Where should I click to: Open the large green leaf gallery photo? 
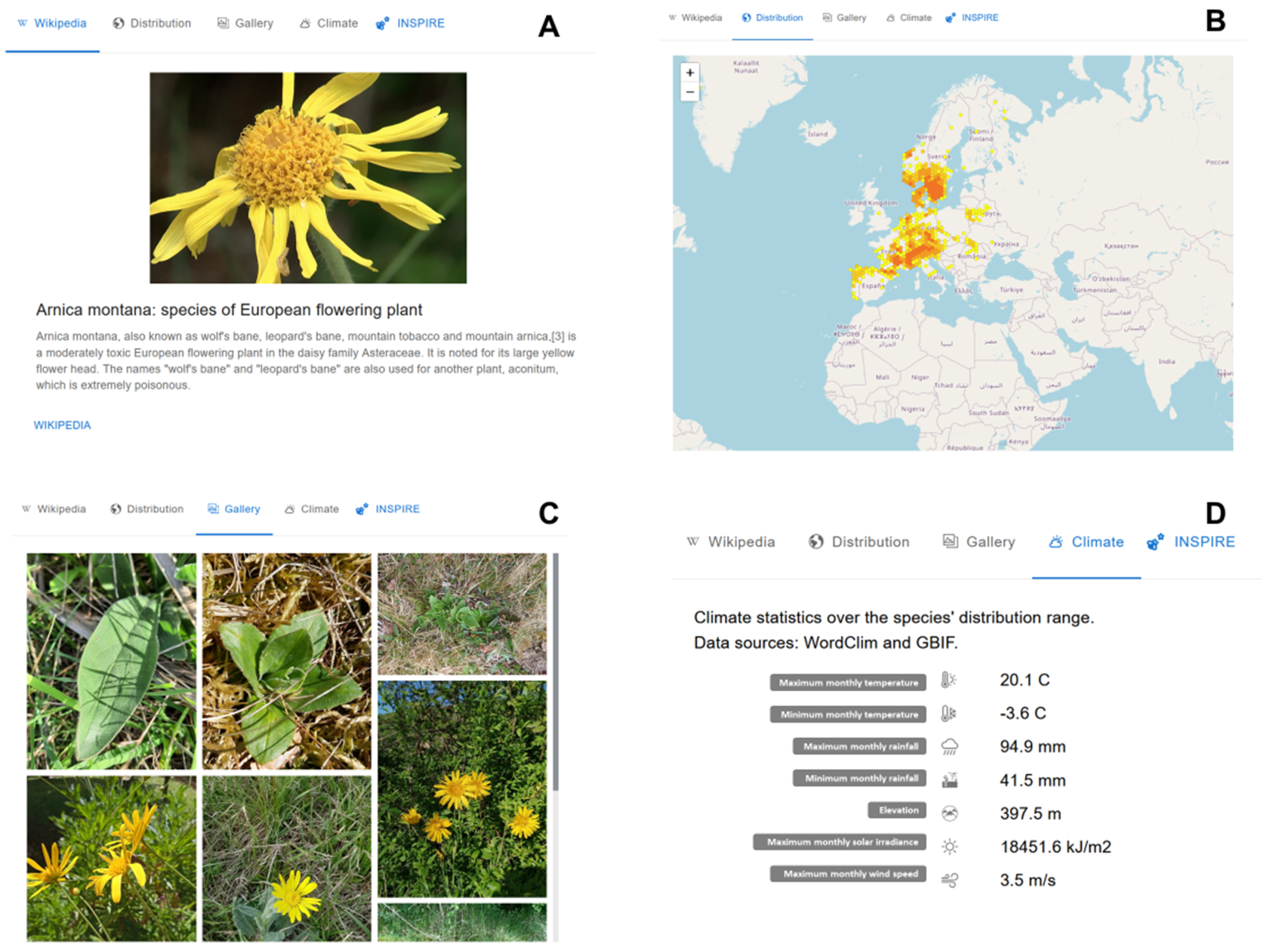(x=111, y=661)
